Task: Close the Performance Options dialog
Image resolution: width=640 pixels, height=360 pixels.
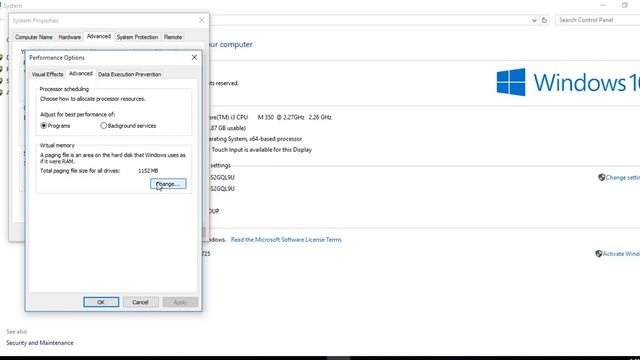Action: (x=194, y=58)
